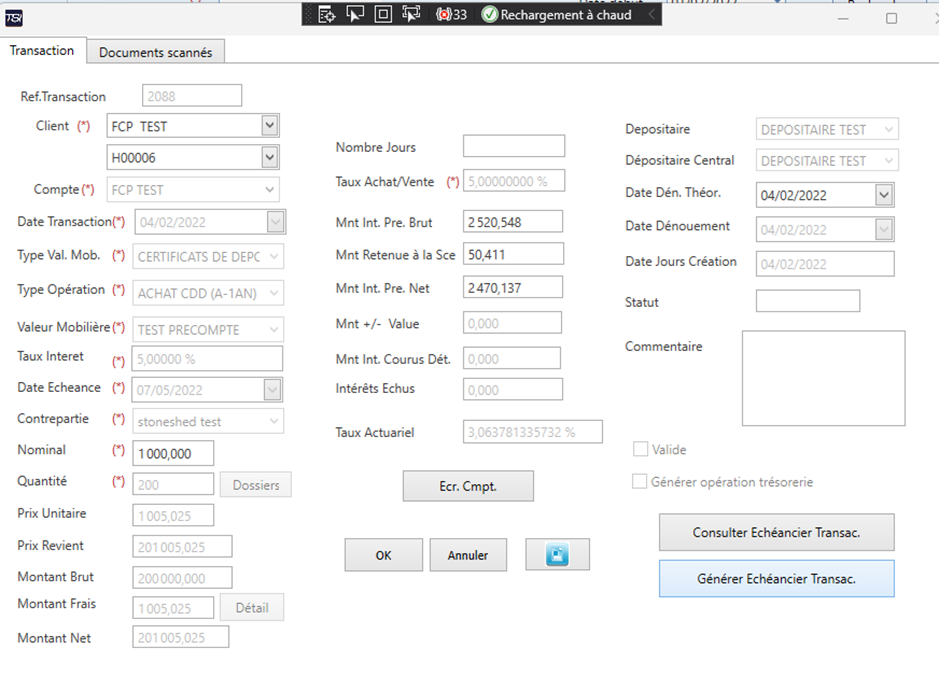The image size is (939, 691).
Task: Open the H00006 combo box arrow
Action: 269,157
